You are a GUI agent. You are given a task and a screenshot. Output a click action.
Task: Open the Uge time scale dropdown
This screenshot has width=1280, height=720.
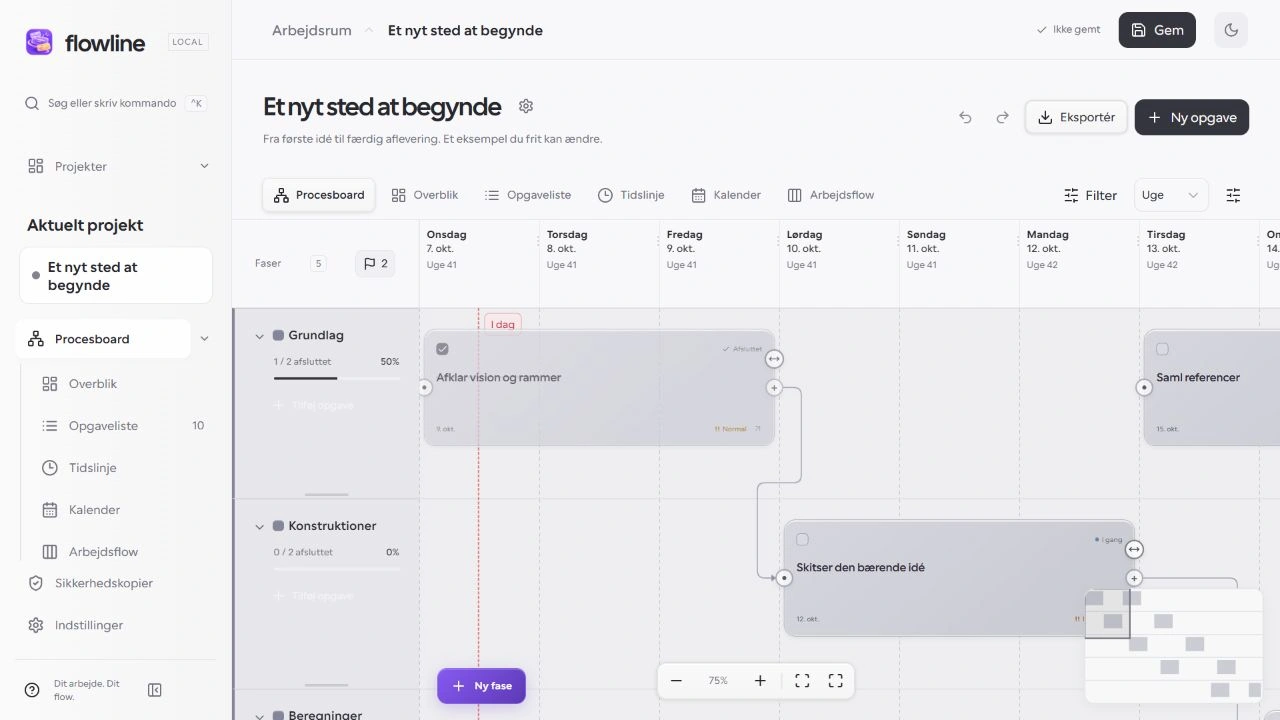tap(1171, 195)
